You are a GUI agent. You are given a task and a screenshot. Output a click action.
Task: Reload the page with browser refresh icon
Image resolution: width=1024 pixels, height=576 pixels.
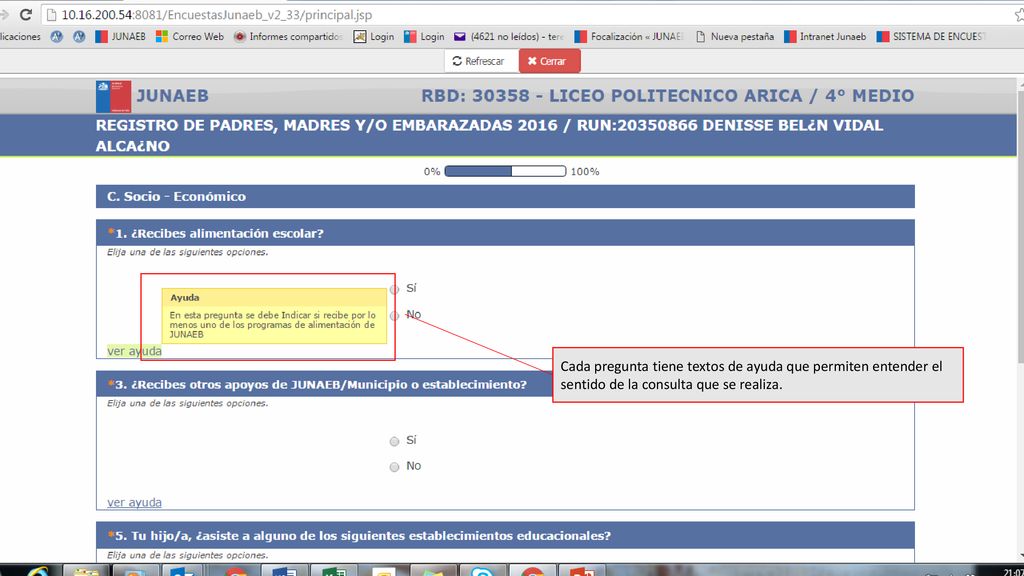click(25, 14)
